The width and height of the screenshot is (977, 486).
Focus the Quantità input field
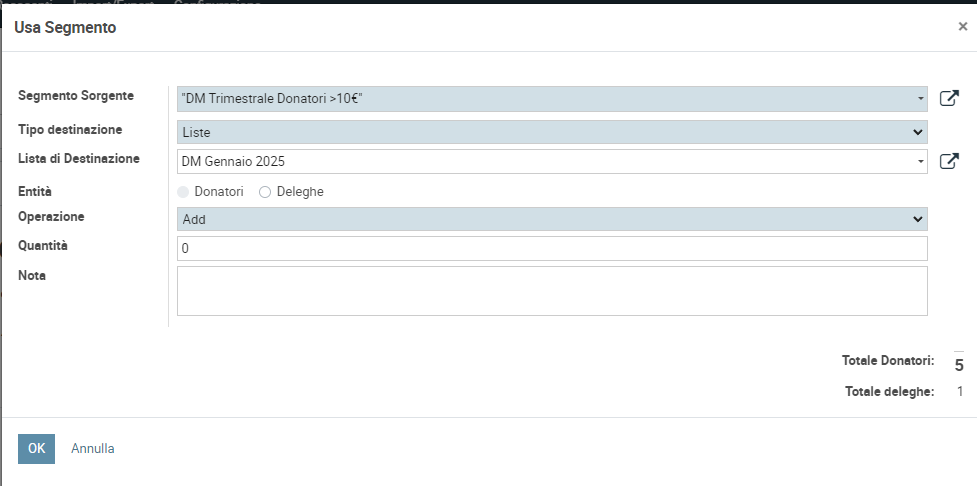[552, 248]
